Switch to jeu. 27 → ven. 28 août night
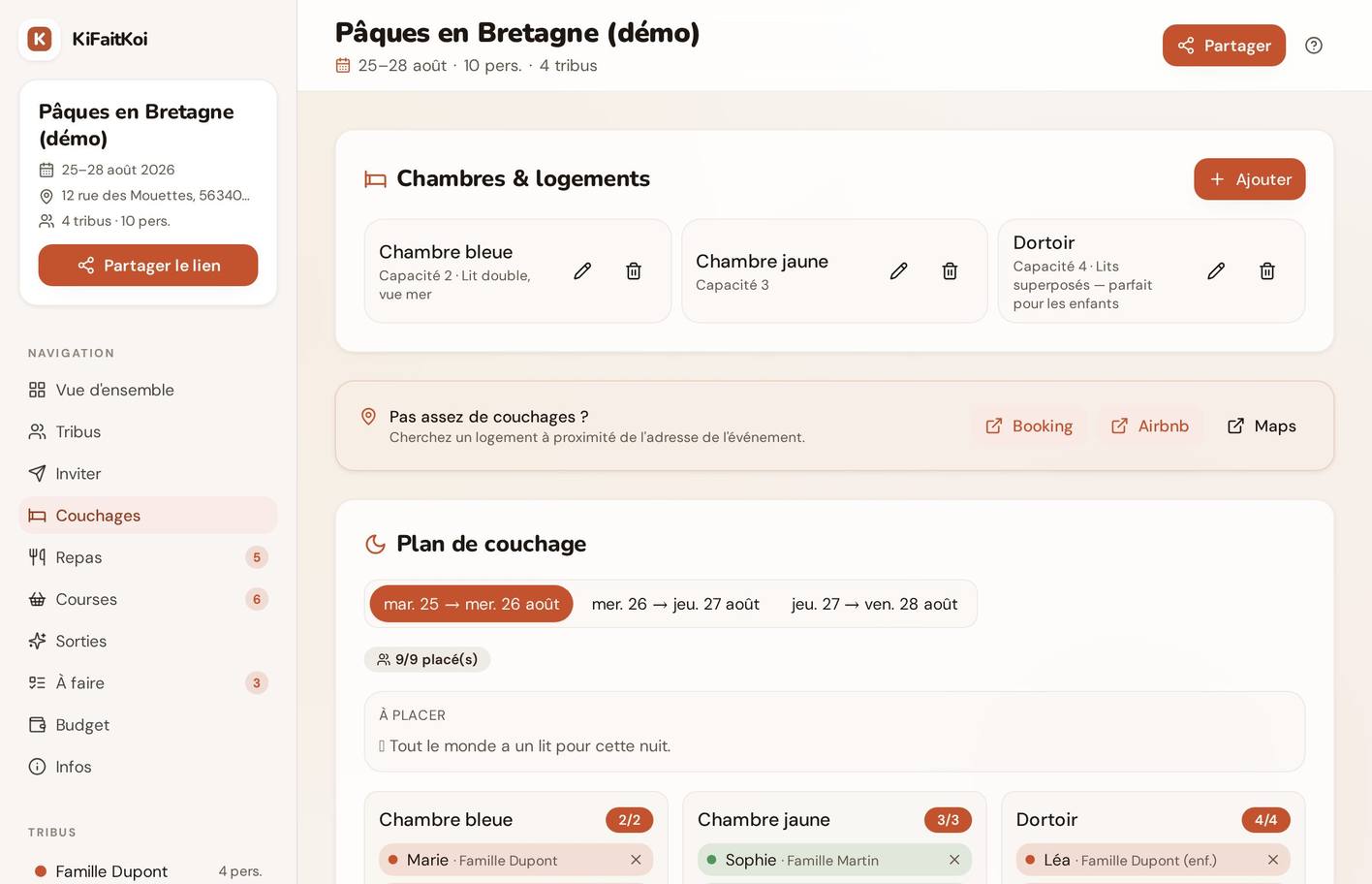Viewport: 1372px width, 884px height. click(875, 604)
